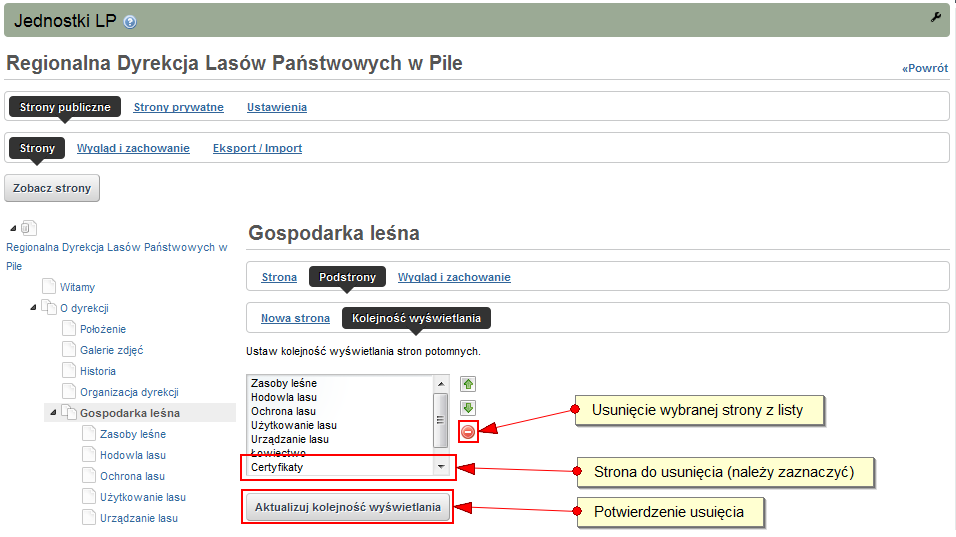Image resolution: width=956 pixels, height=537 pixels.
Task: Open the Ustawienia tab
Action: coord(277,107)
